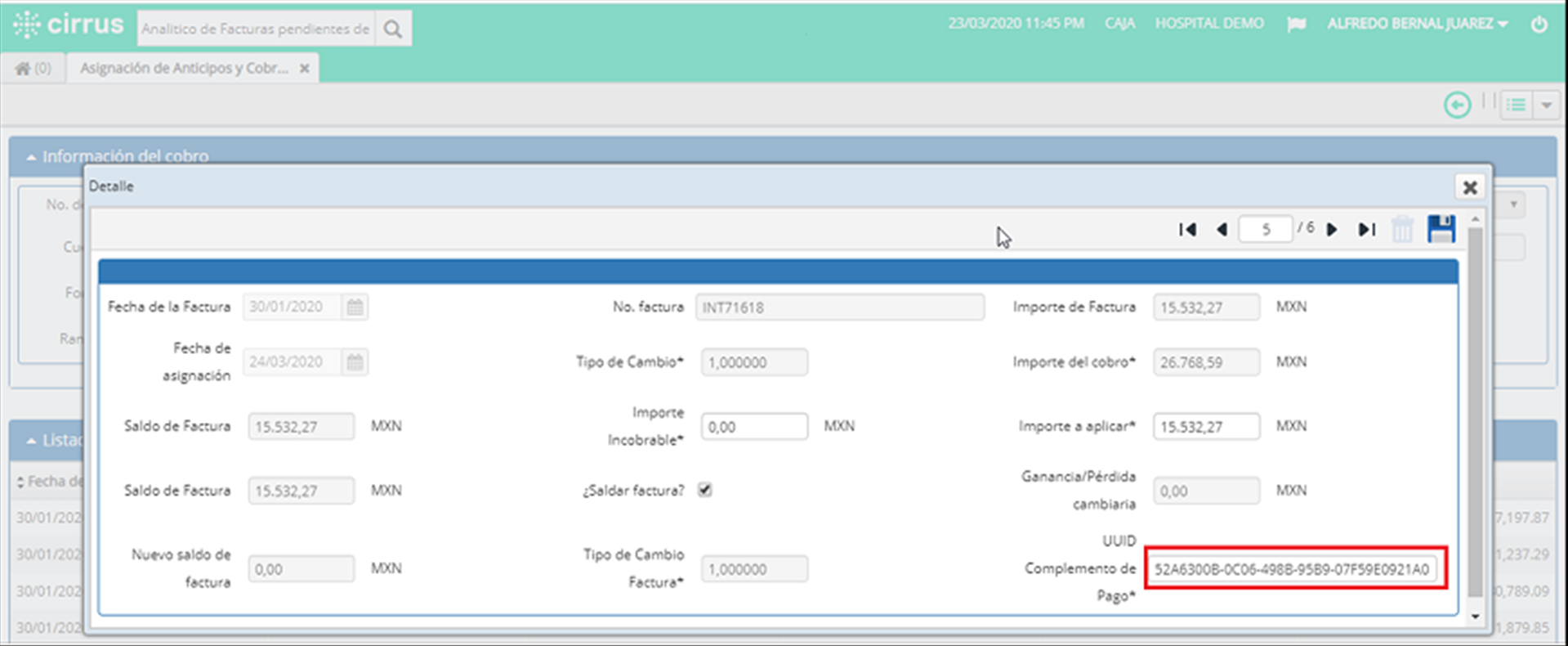
Task: Click the search magnifier icon
Action: (x=393, y=29)
